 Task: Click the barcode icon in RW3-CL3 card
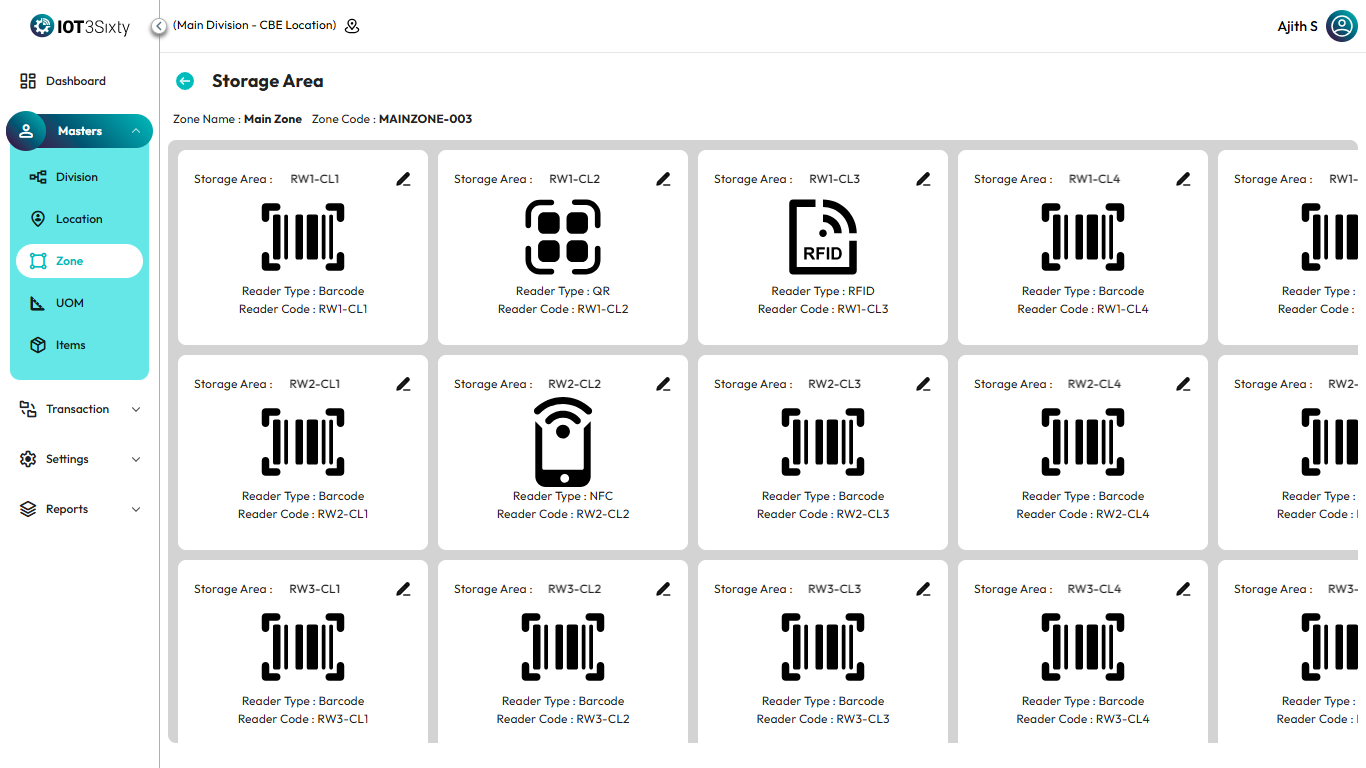click(x=823, y=646)
